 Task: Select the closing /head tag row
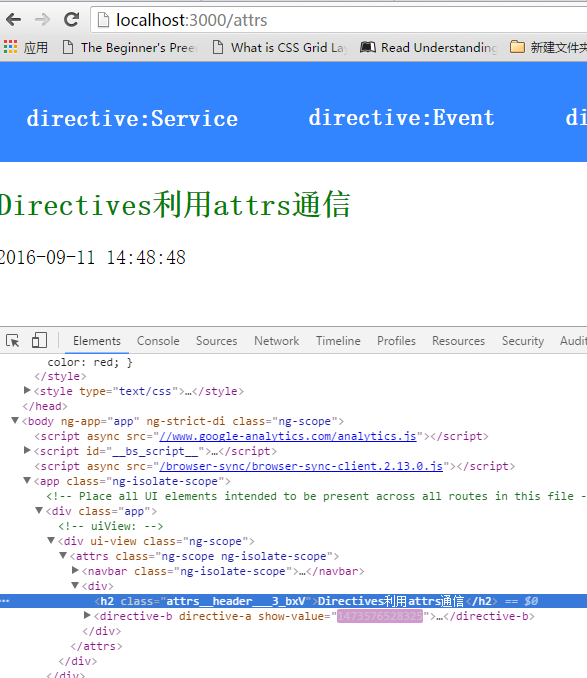point(45,406)
